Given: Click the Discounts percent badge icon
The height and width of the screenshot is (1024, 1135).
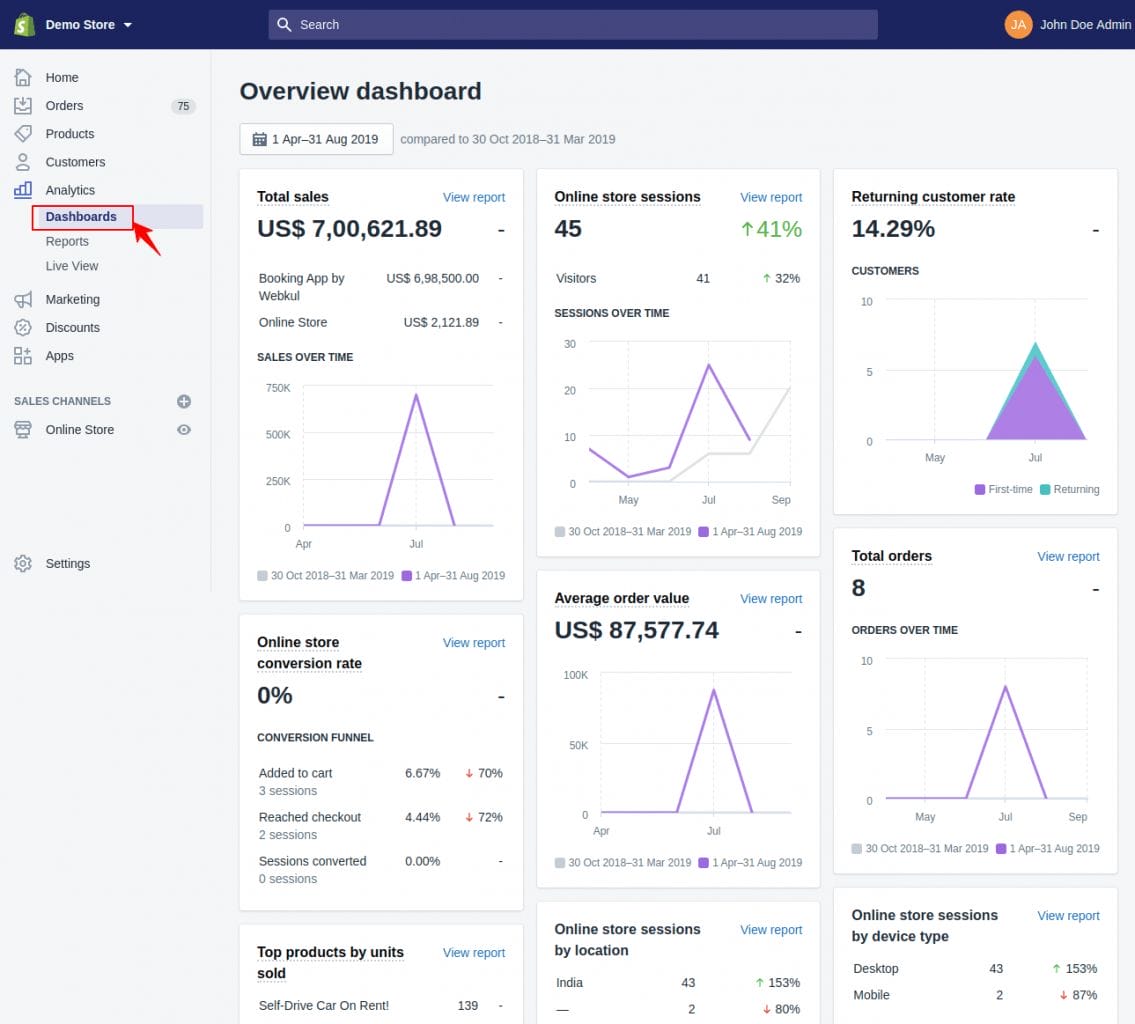Looking at the screenshot, I should click(x=23, y=327).
